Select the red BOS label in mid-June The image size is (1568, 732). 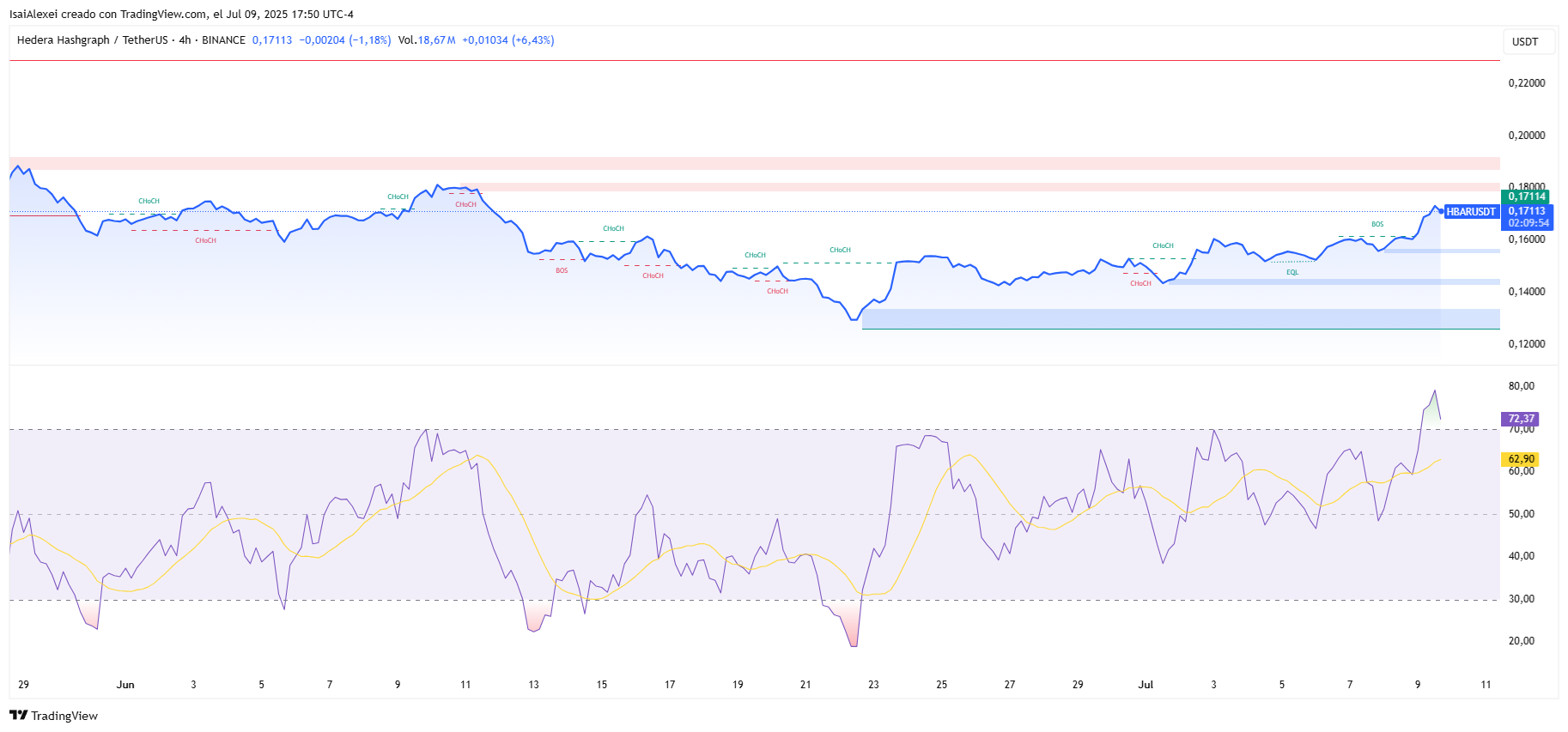click(x=562, y=270)
